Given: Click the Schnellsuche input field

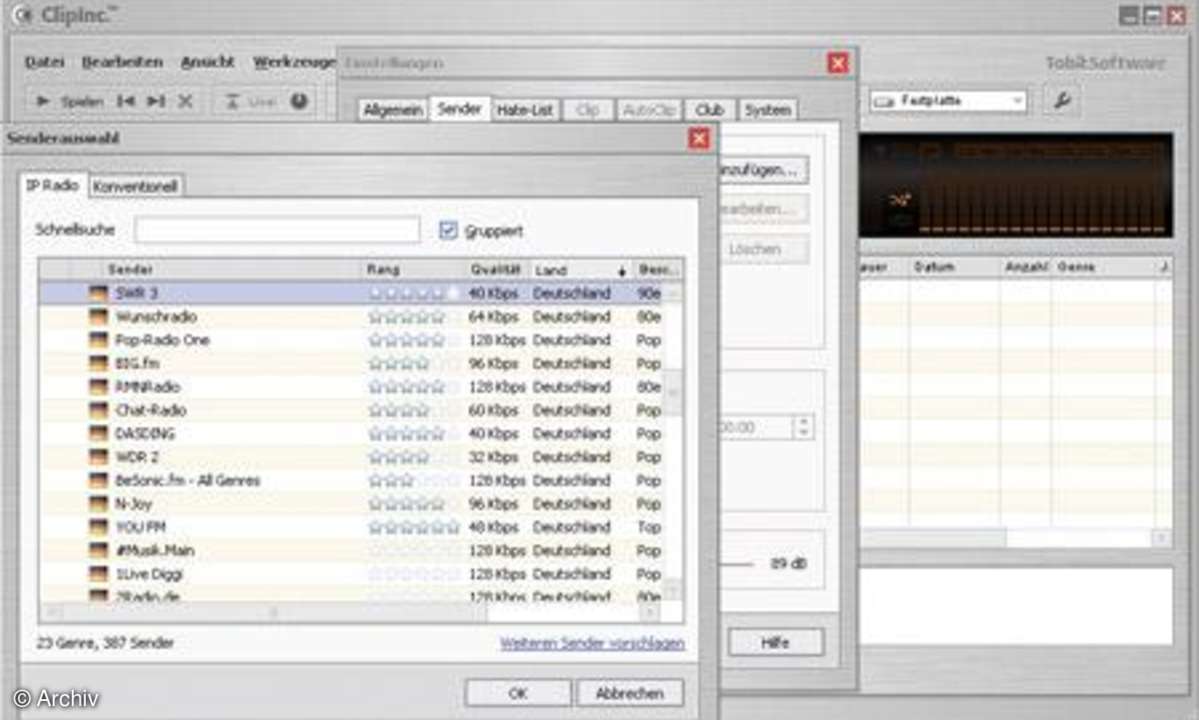Looking at the screenshot, I should (277, 229).
